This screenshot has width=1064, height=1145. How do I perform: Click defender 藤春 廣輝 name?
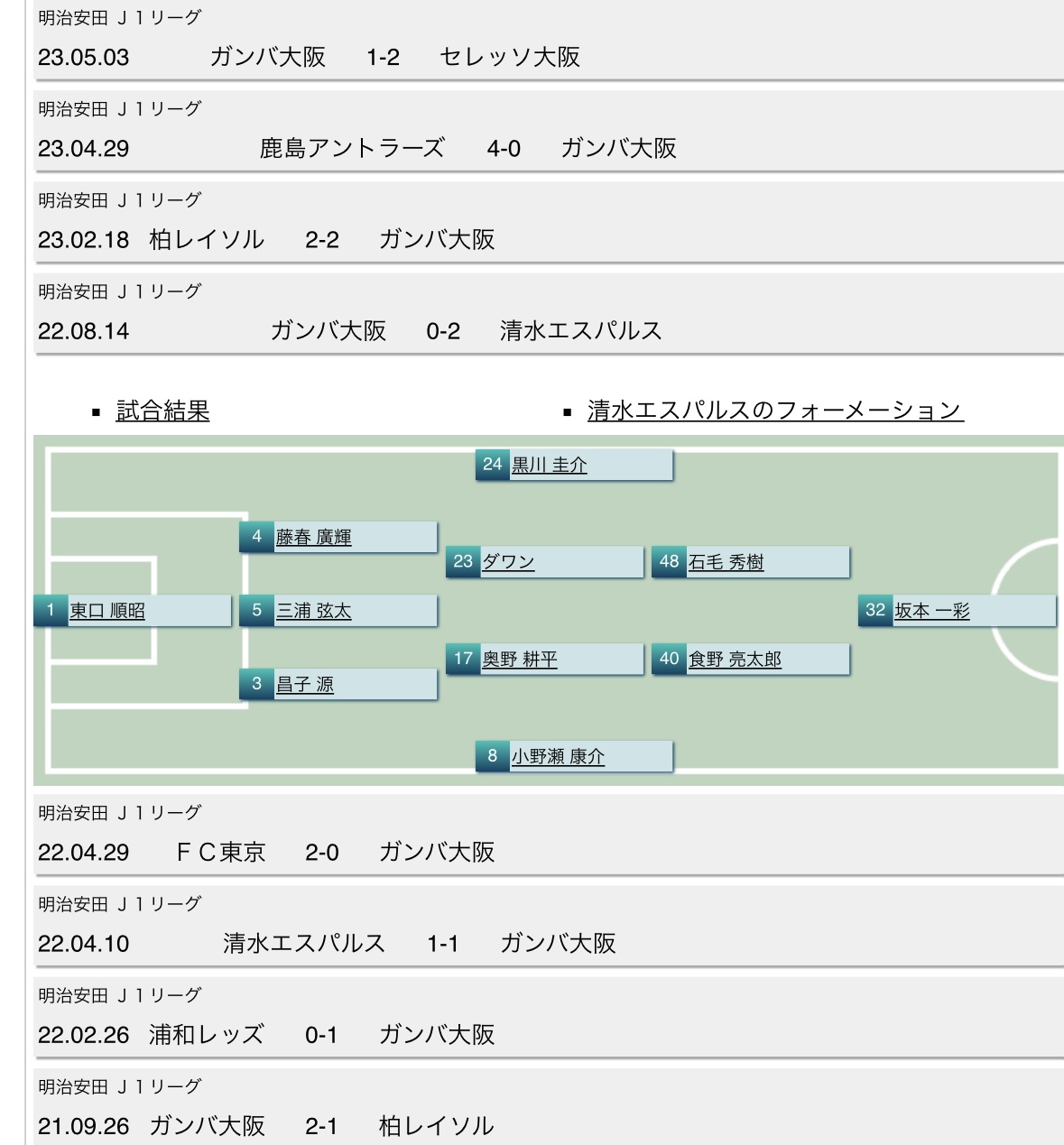(x=313, y=538)
